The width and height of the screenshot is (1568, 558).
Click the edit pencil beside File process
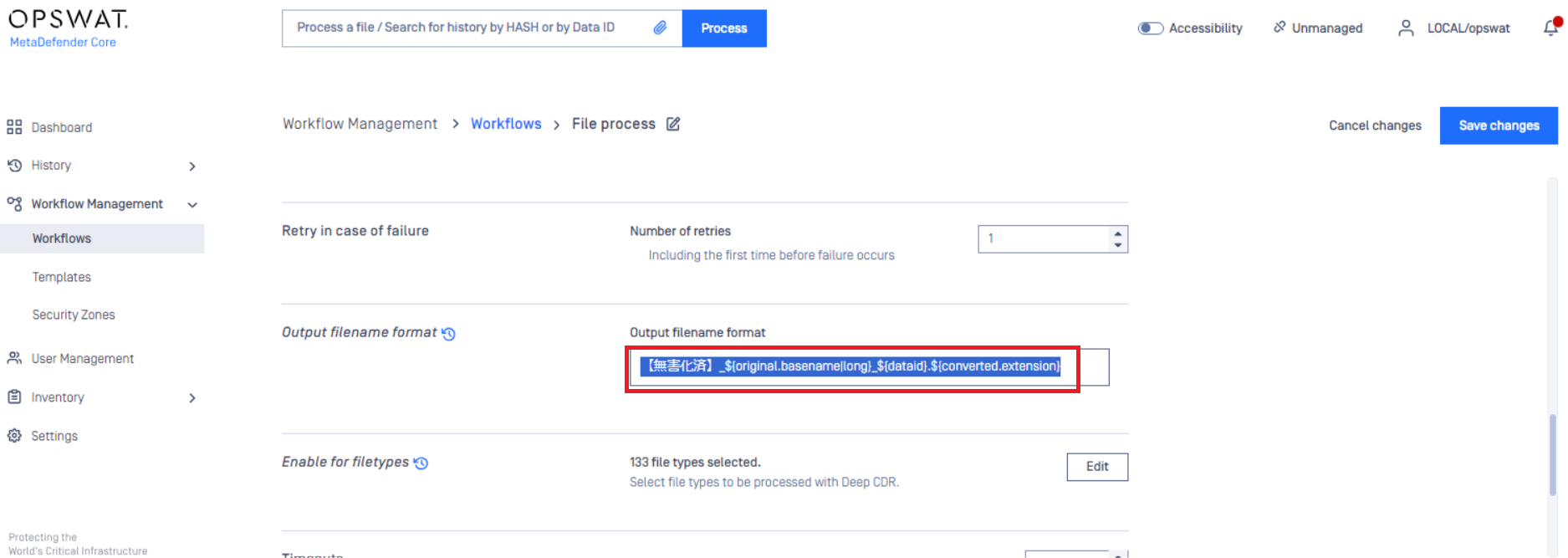pos(674,123)
